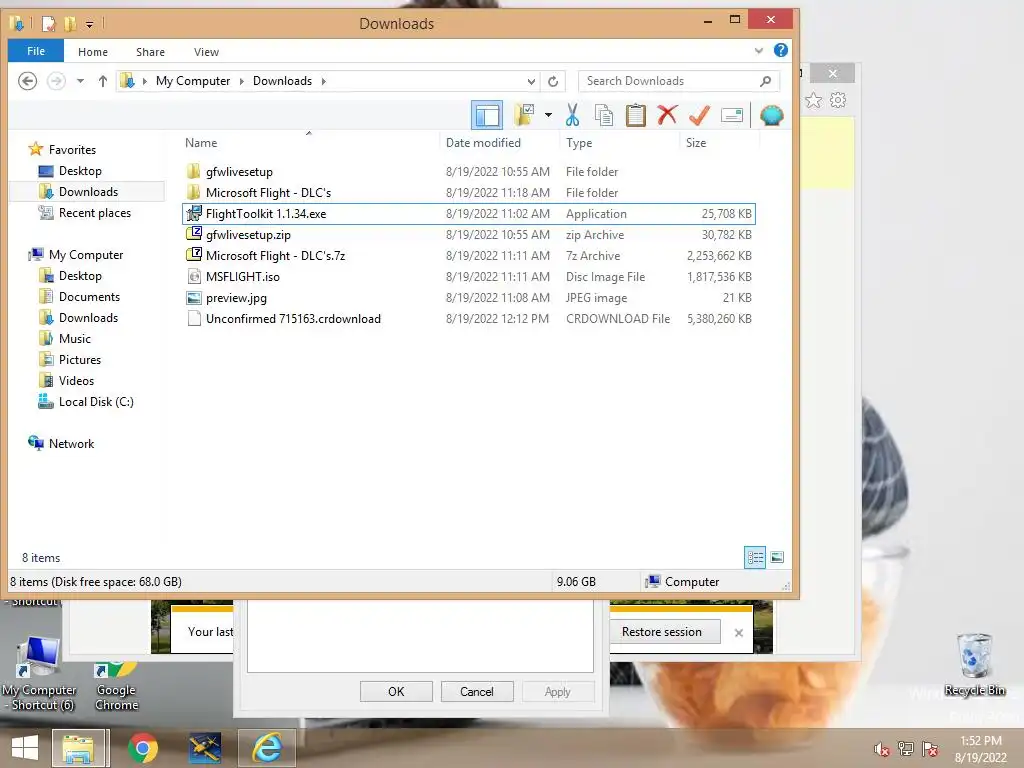This screenshot has width=1024, height=768.
Task: Open Pictures in the navigation pane
Action: click(80, 359)
